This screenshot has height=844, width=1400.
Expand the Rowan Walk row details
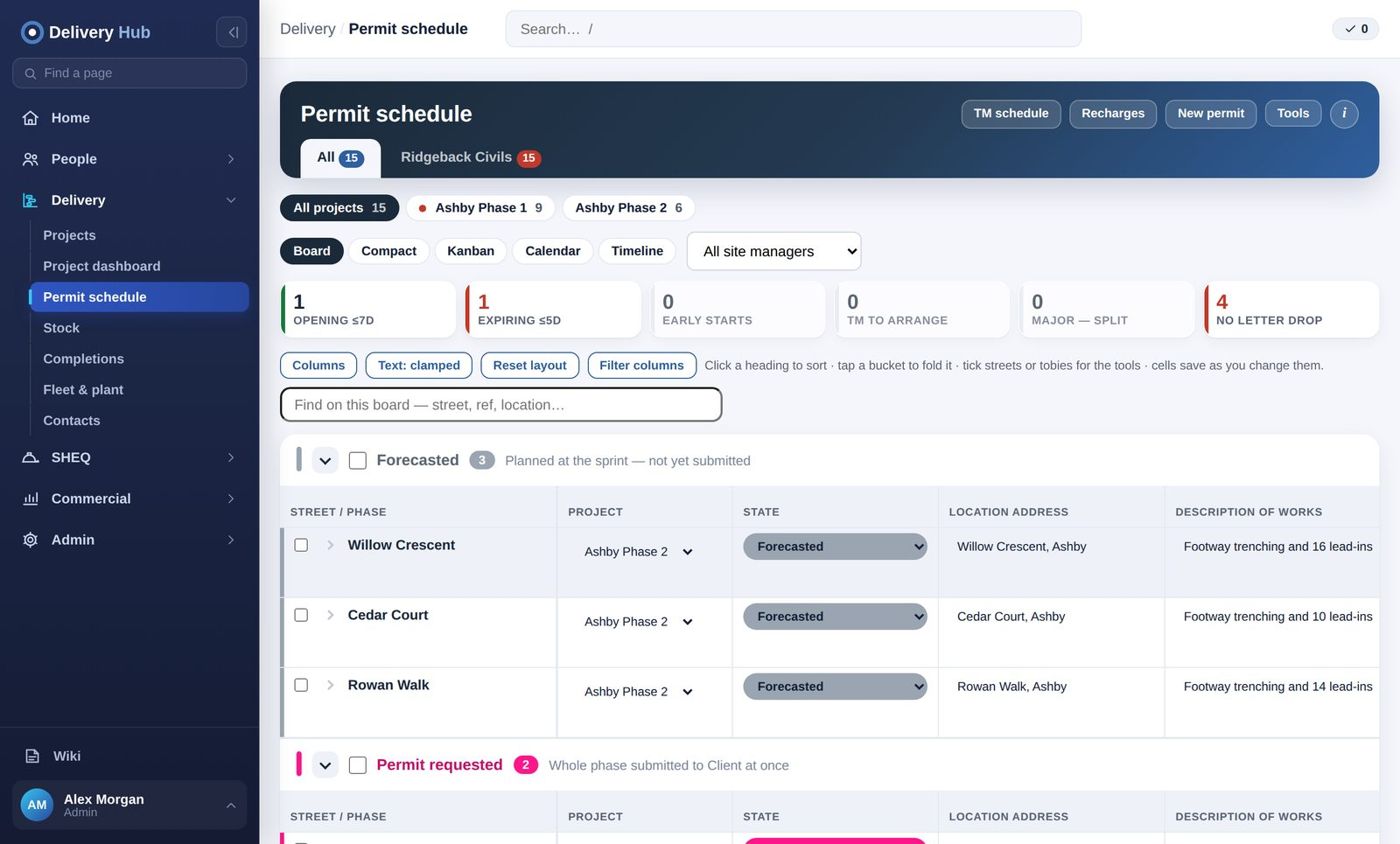click(330, 685)
